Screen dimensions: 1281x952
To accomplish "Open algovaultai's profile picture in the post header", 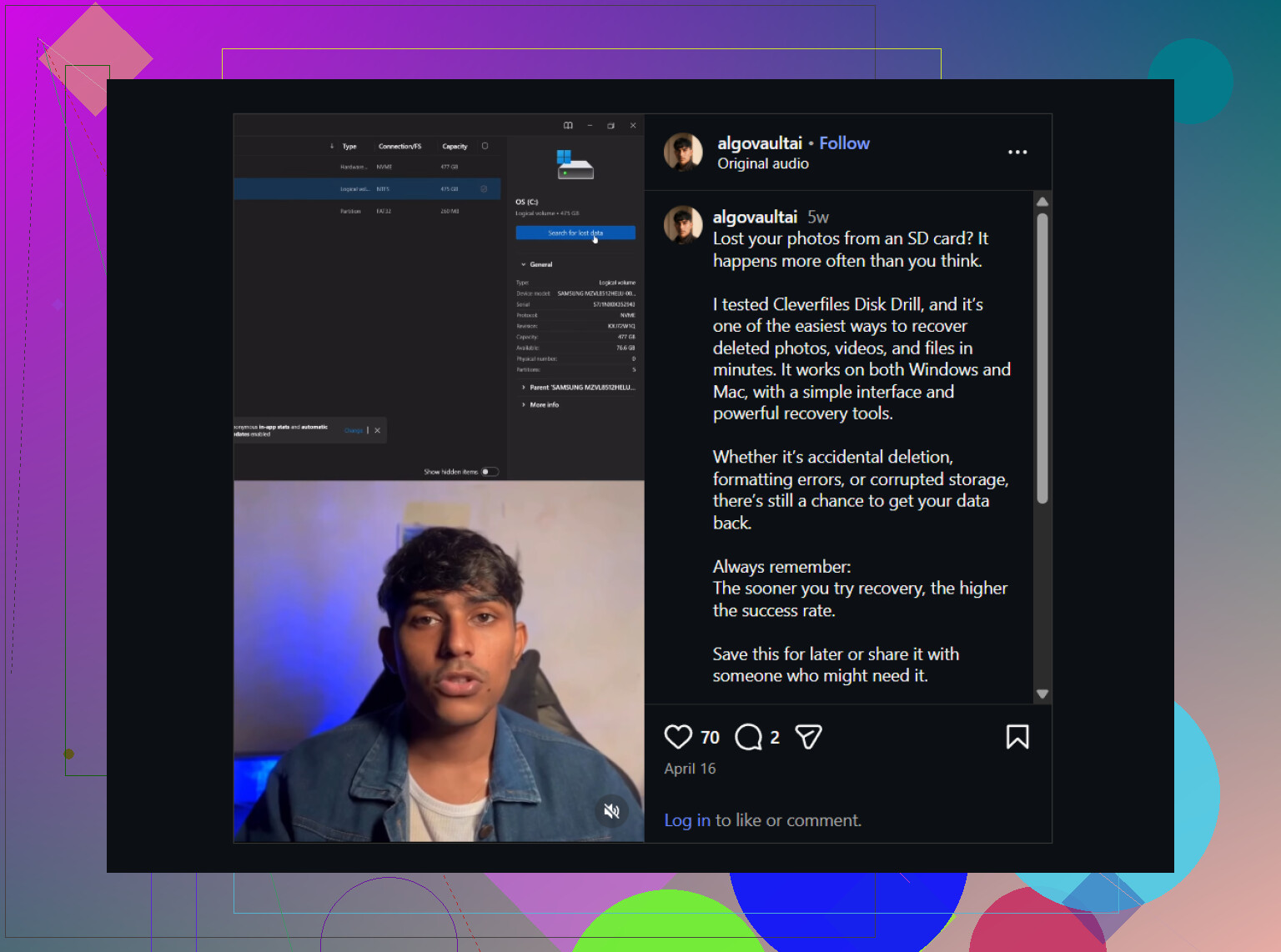I will click(x=683, y=153).
